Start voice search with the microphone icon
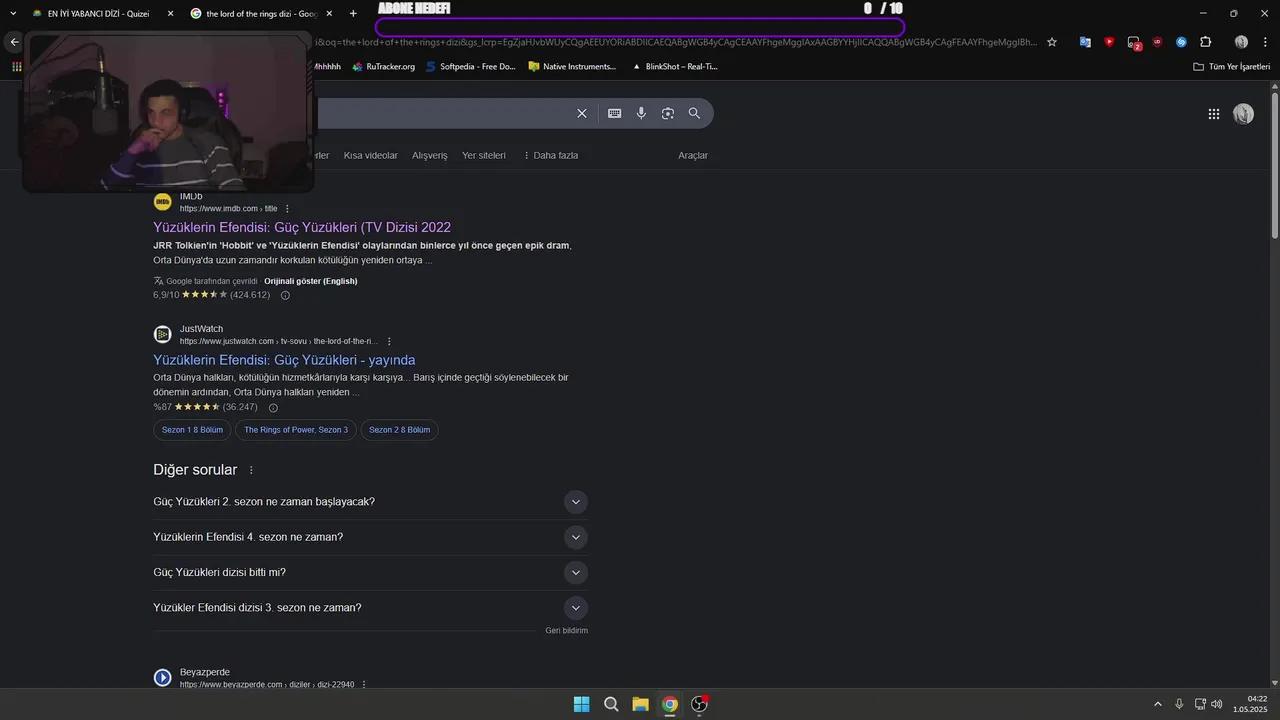 click(x=641, y=114)
